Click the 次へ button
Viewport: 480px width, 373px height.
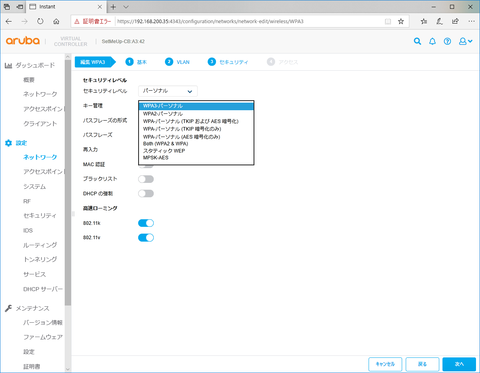(x=459, y=364)
